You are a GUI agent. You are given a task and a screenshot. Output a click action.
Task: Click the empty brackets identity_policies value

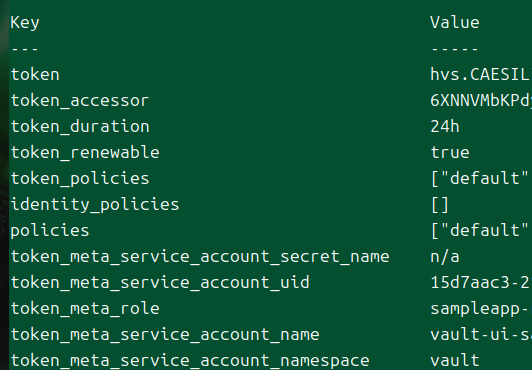(x=440, y=205)
